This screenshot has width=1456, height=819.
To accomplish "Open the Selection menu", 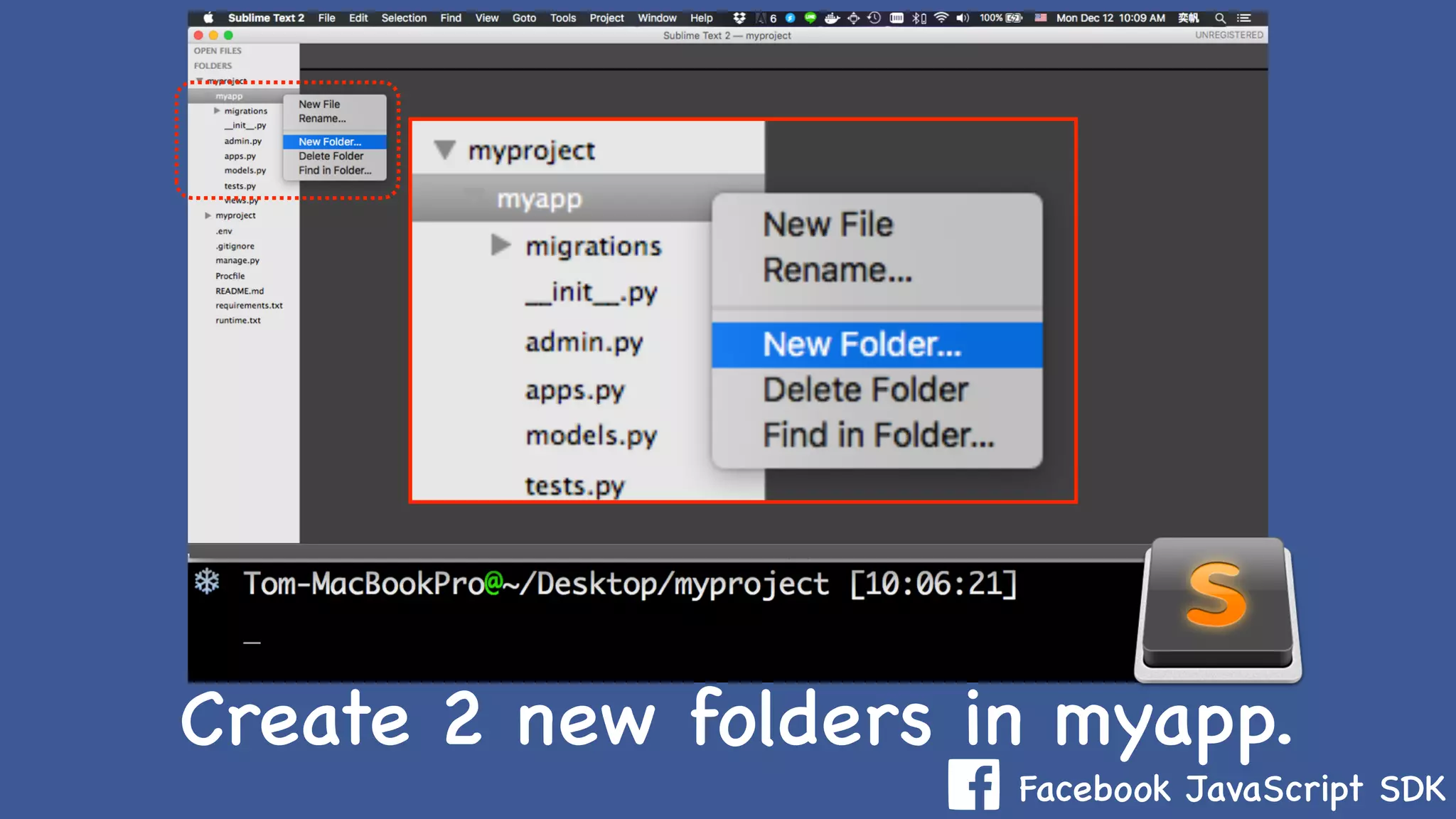I will (404, 18).
